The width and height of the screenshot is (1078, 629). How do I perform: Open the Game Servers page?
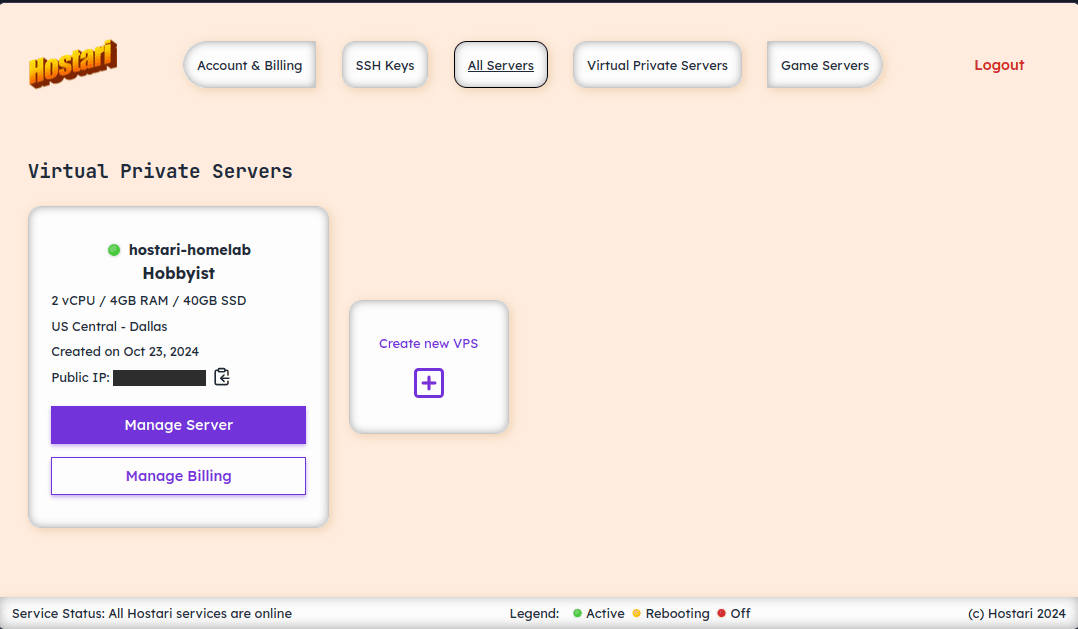pyautogui.click(x=824, y=64)
